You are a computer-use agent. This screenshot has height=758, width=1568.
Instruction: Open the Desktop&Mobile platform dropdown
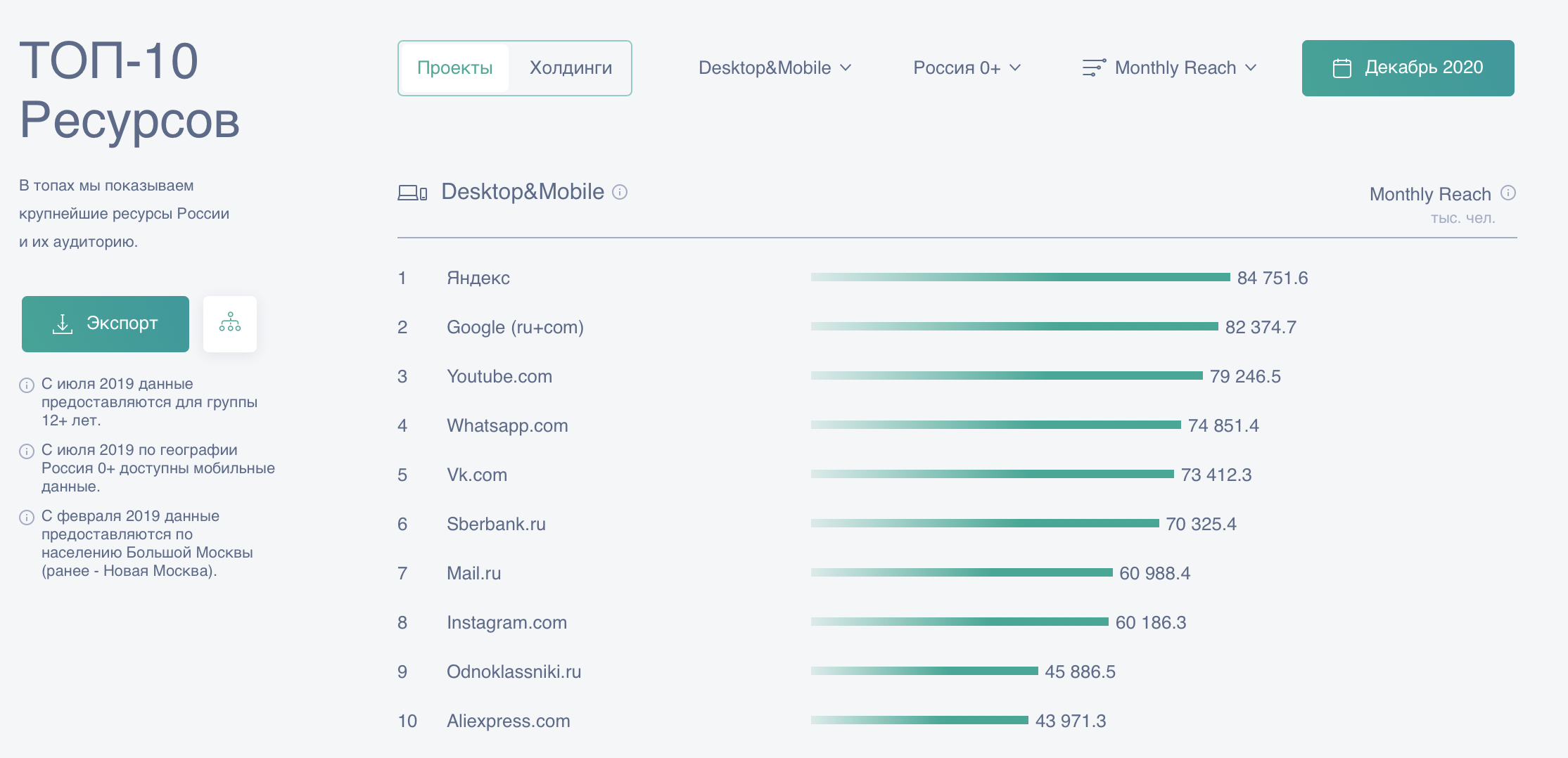775,68
